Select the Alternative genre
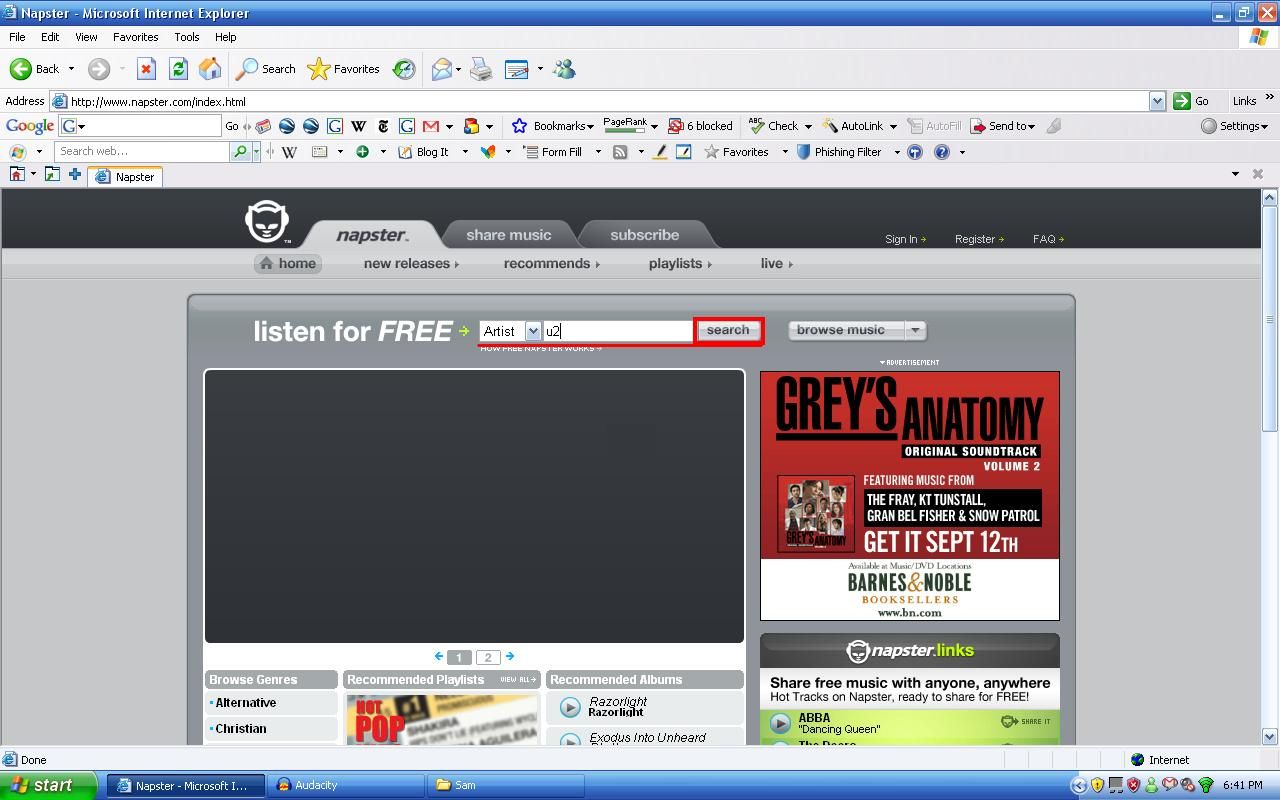Screen dimensions: 1280x800 (246, 703)
